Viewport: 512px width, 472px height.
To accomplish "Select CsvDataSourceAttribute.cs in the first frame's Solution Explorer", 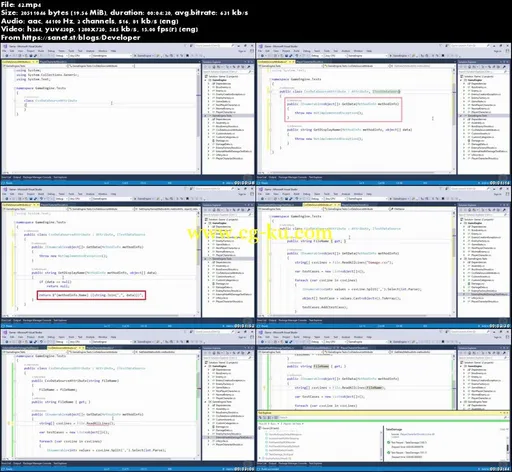I will [230, 130].
